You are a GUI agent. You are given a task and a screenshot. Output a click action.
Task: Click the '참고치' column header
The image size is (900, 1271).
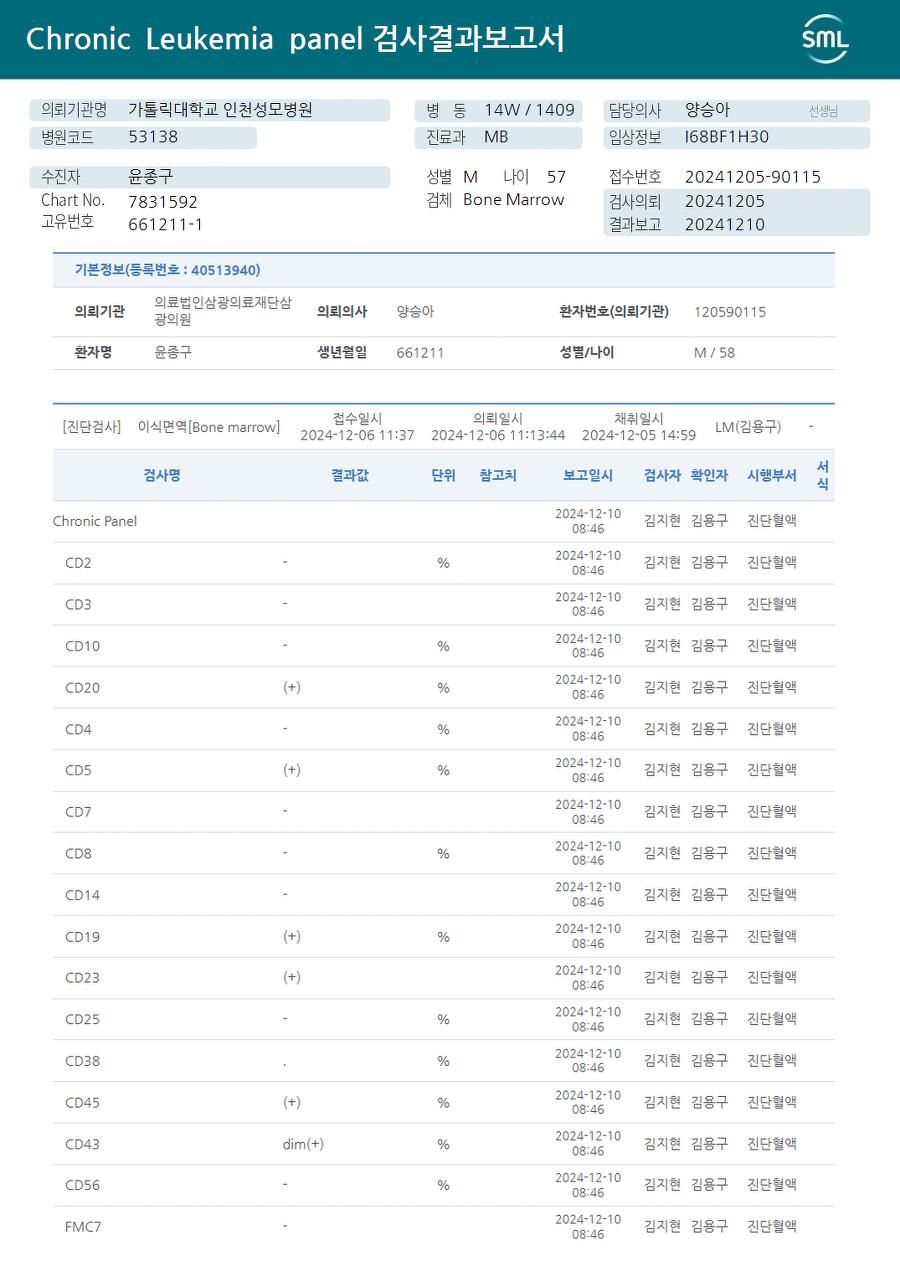(x=498, y=476)
